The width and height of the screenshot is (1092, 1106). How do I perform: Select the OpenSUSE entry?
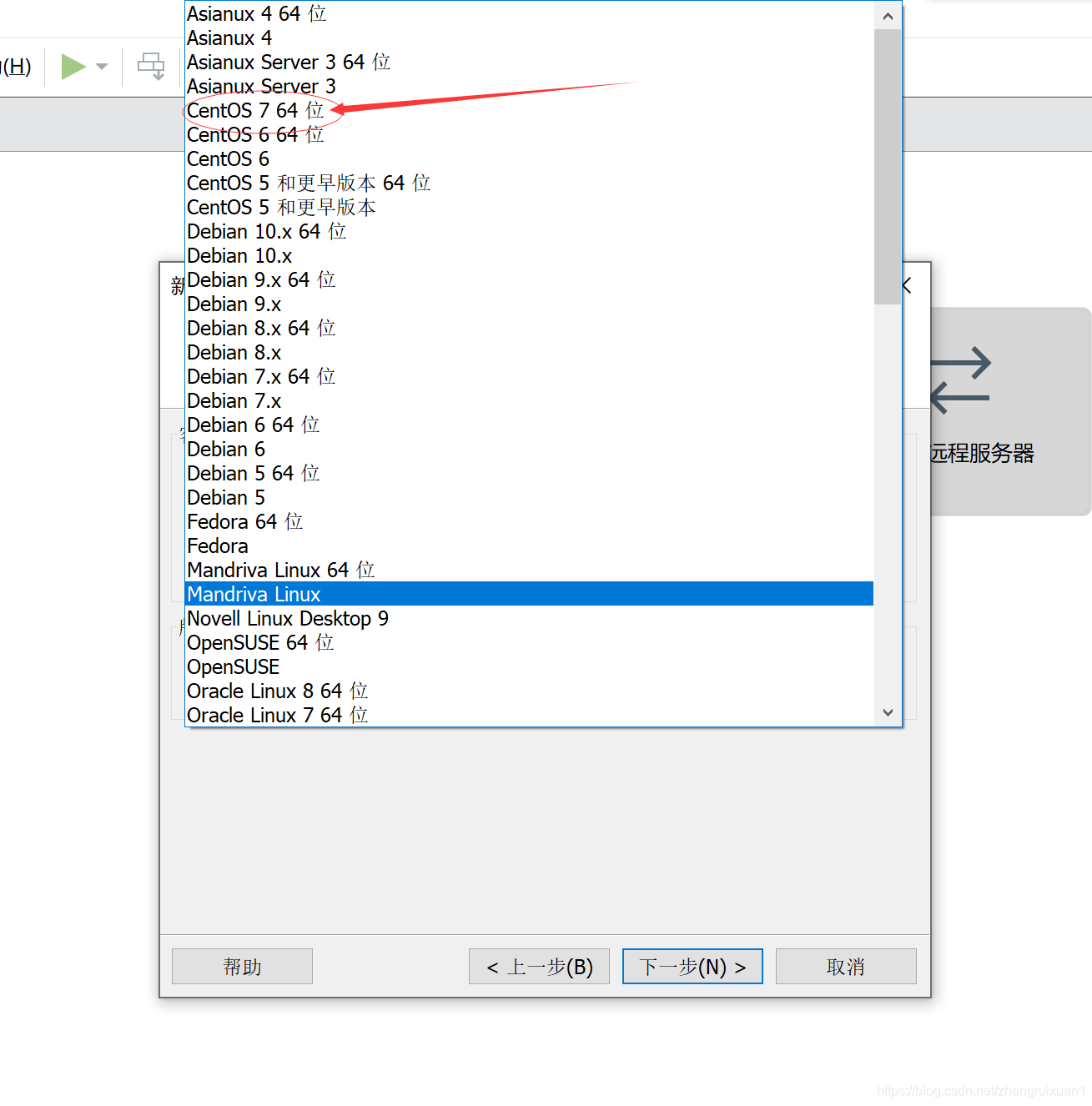529,667
